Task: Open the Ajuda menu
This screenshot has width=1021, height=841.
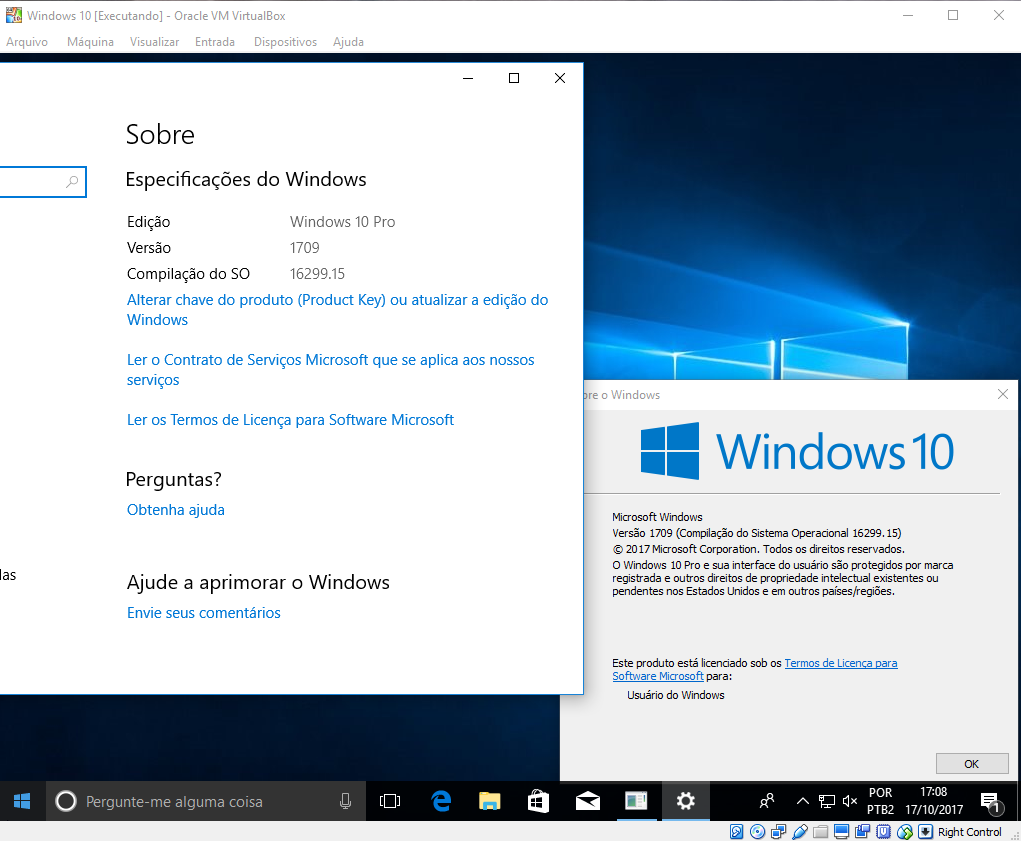Action: click(x=348, y=42)
